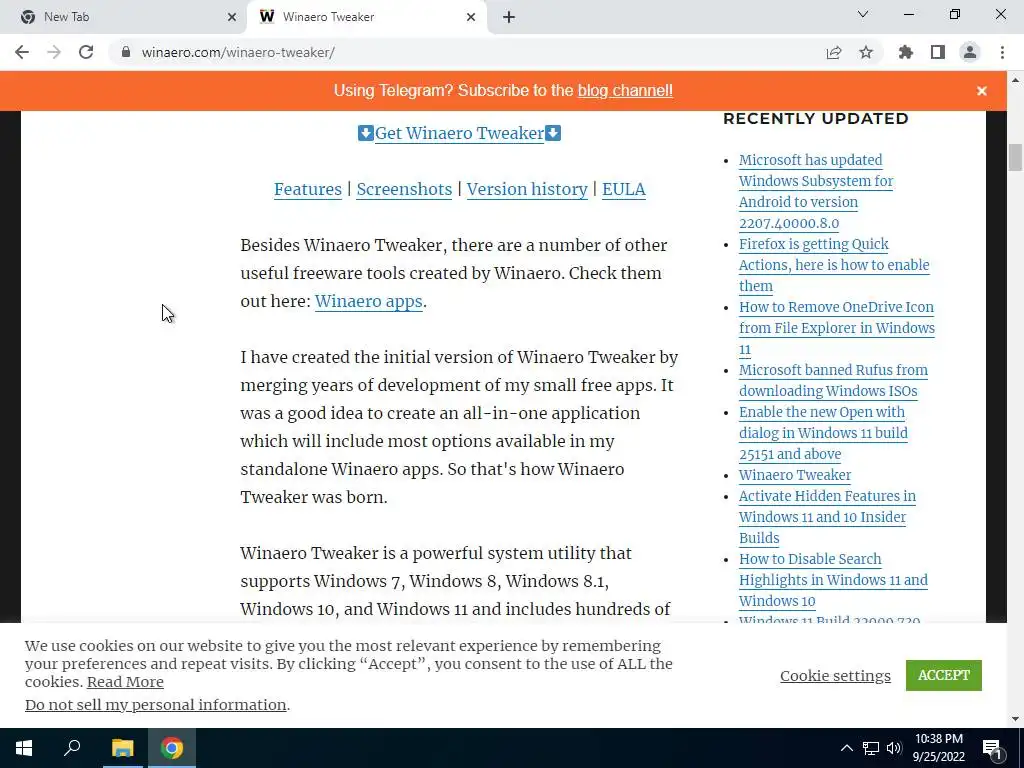Open File Explorer from the taskbar
Image resolution: width=1024 pixels, height=768 pixels.
pyautogui.click(x=122, y=748)
